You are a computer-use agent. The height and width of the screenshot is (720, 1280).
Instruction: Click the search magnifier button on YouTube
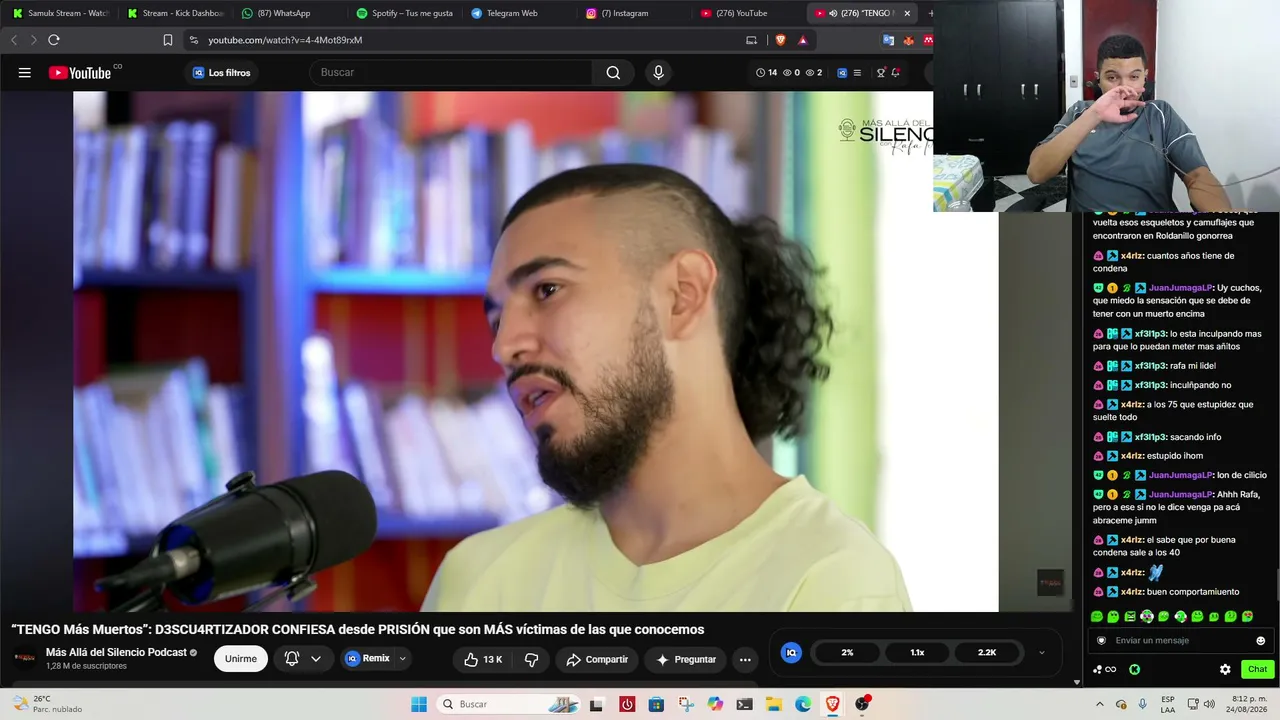pyautogui.click(x=613, y=72)
